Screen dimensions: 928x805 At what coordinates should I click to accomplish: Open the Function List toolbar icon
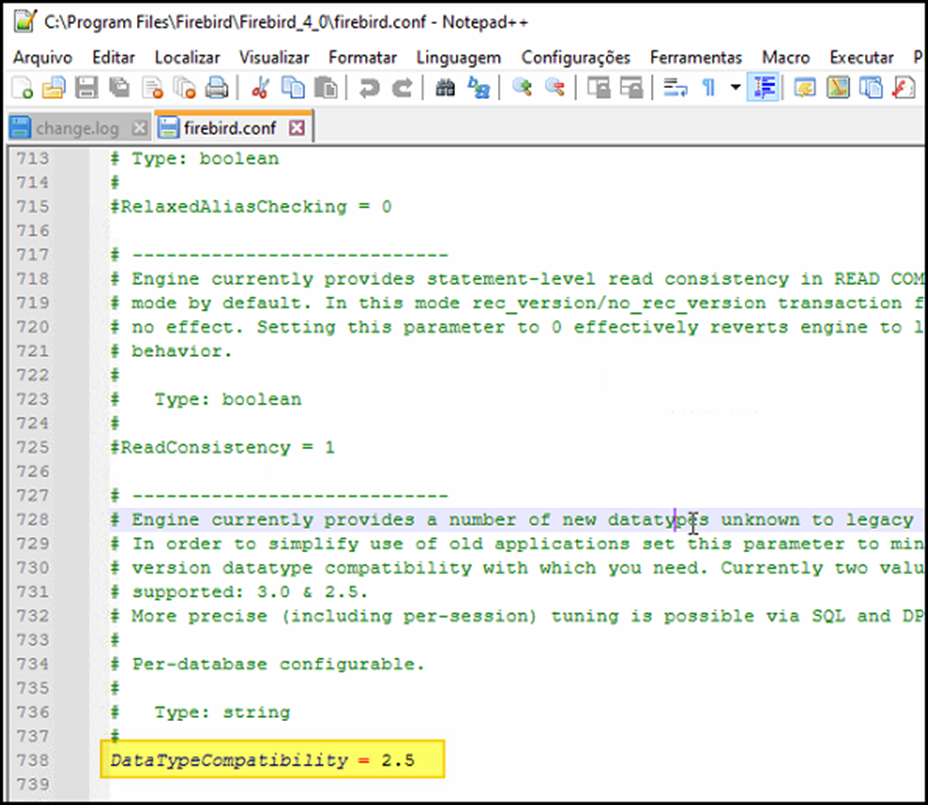point(903,88)
